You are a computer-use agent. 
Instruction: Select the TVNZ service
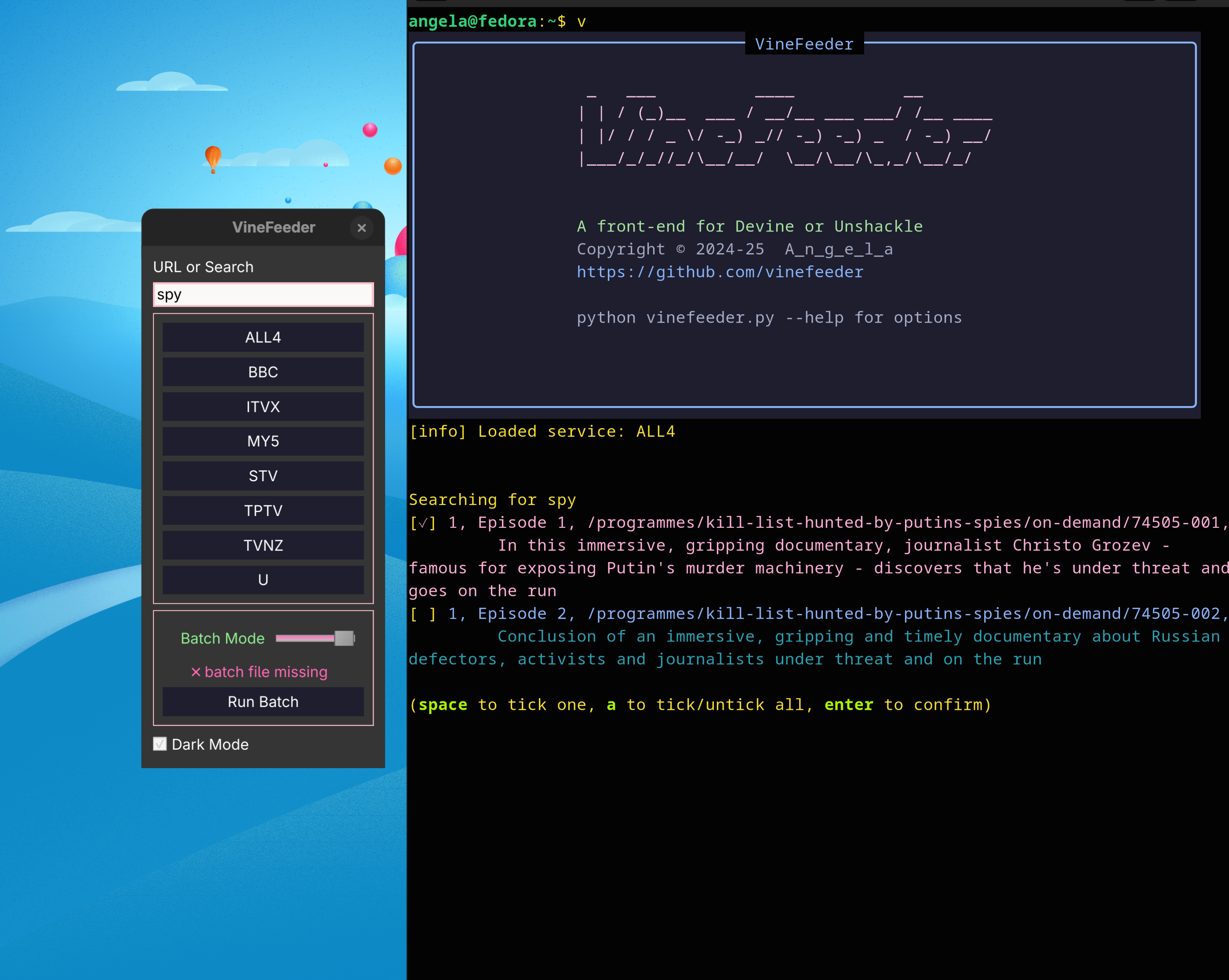coord(263,545)
